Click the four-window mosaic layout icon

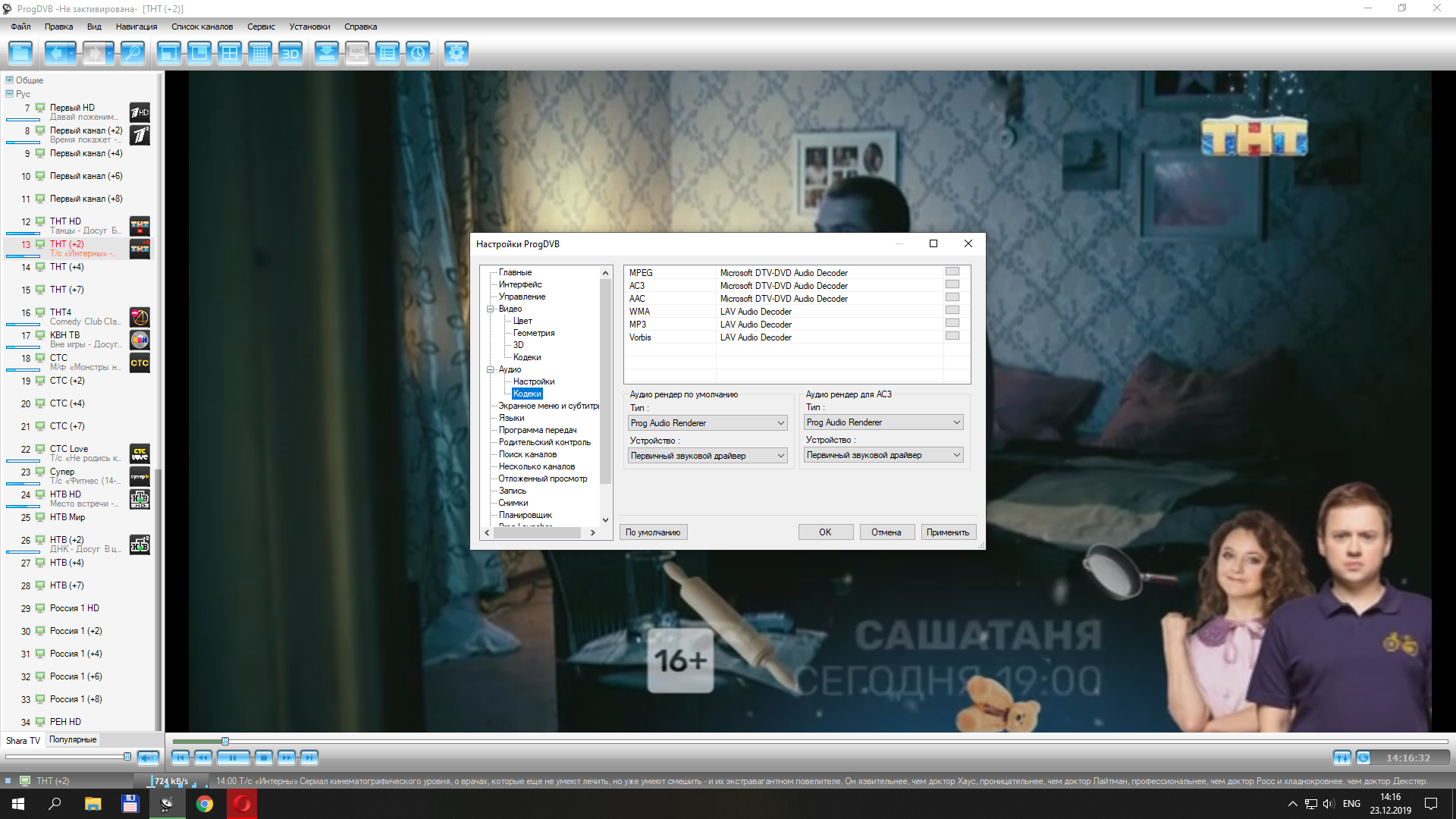pyautogui.click(x=229, y=53)
